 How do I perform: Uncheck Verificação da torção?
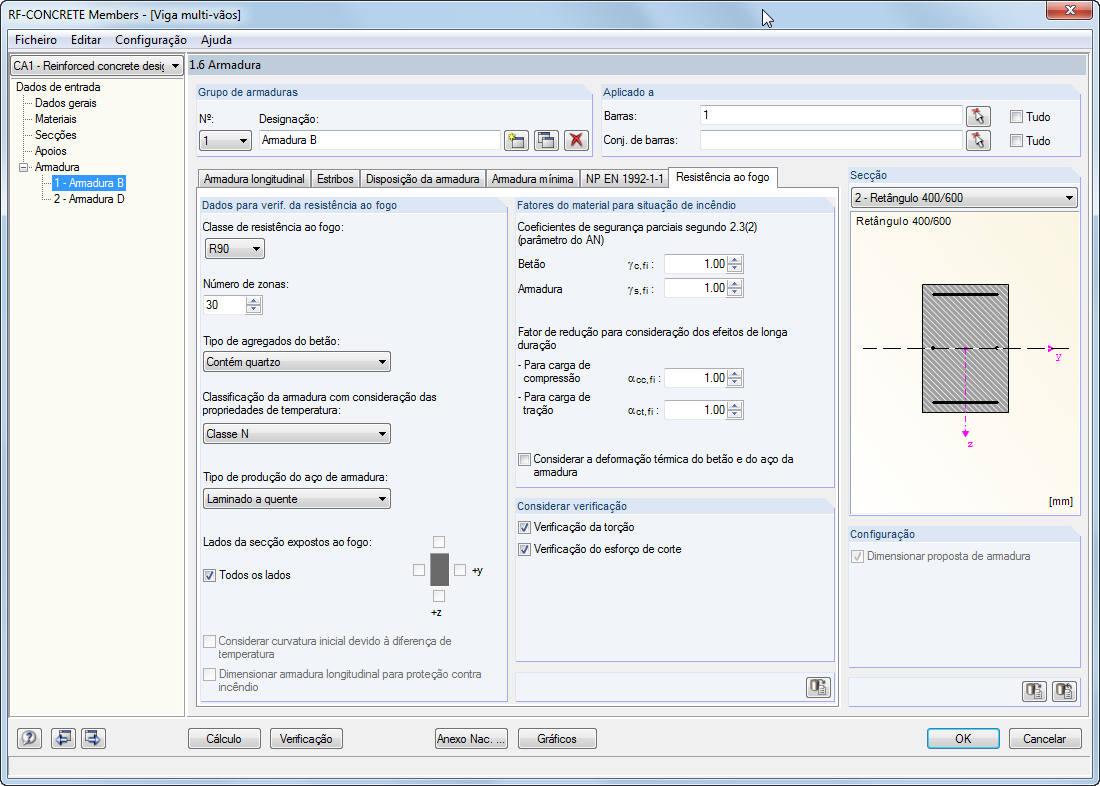pyautogui.click(x=524, y=528)
